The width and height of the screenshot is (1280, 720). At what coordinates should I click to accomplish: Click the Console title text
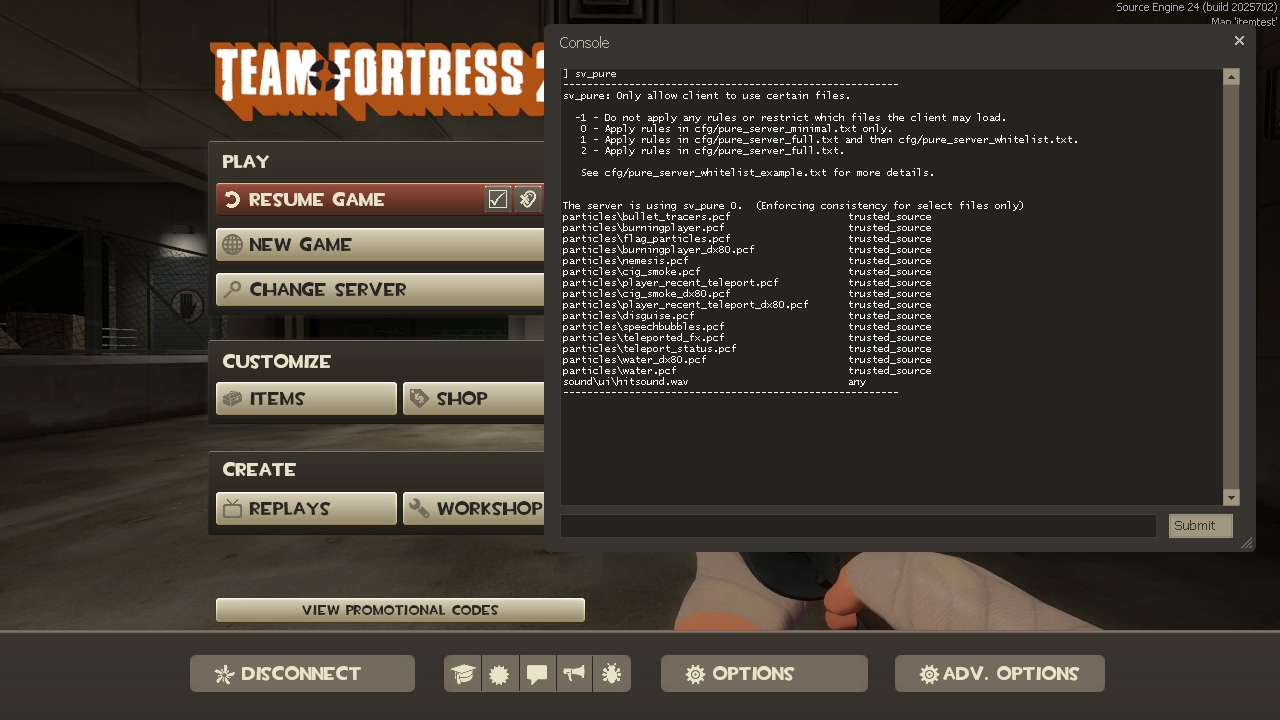(x=584, y=43)
